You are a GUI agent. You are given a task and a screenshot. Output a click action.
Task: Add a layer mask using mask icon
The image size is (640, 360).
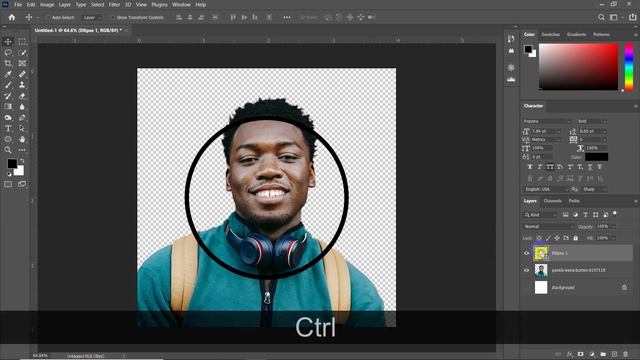pos(580,354)
